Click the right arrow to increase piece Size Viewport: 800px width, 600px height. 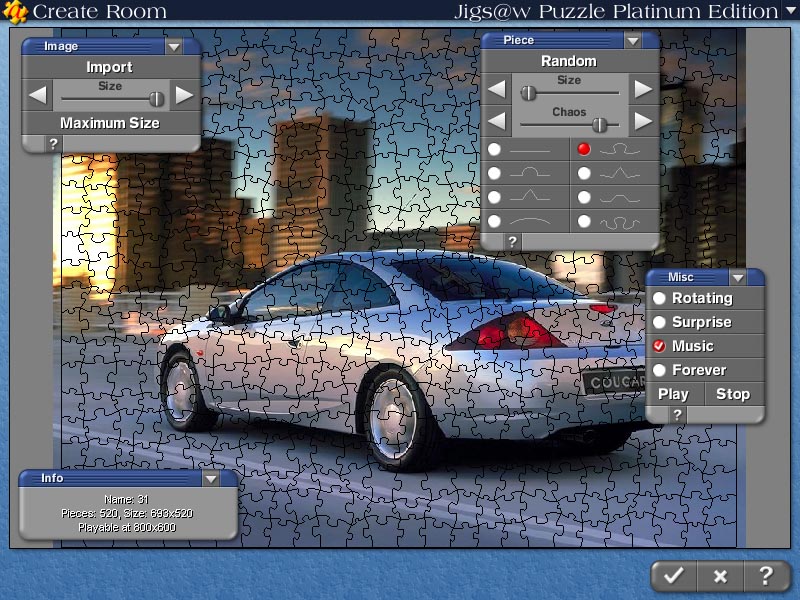644,89
